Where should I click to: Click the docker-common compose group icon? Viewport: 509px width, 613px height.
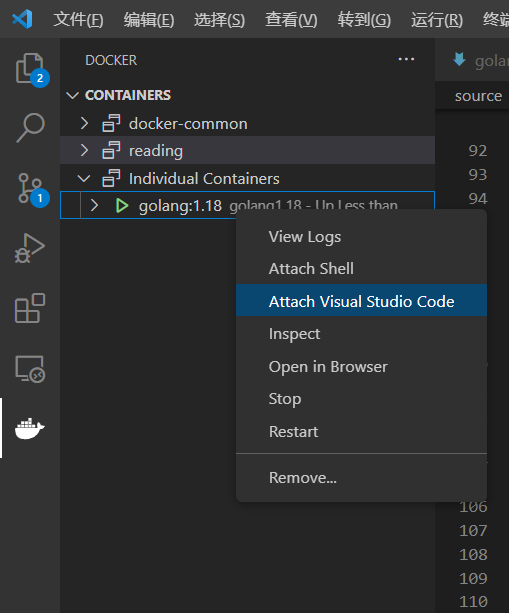(111, 124)
